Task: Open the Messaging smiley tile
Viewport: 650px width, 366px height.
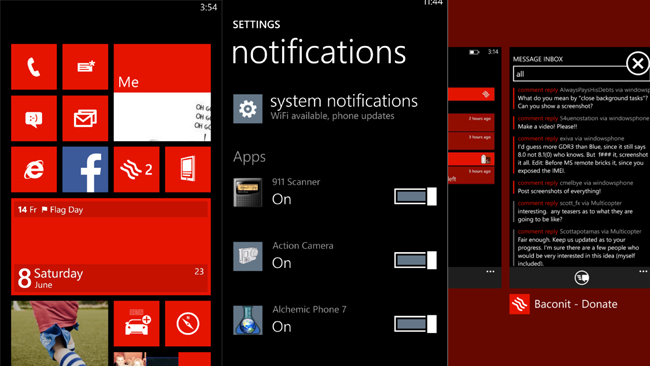Action: (34, 119)
